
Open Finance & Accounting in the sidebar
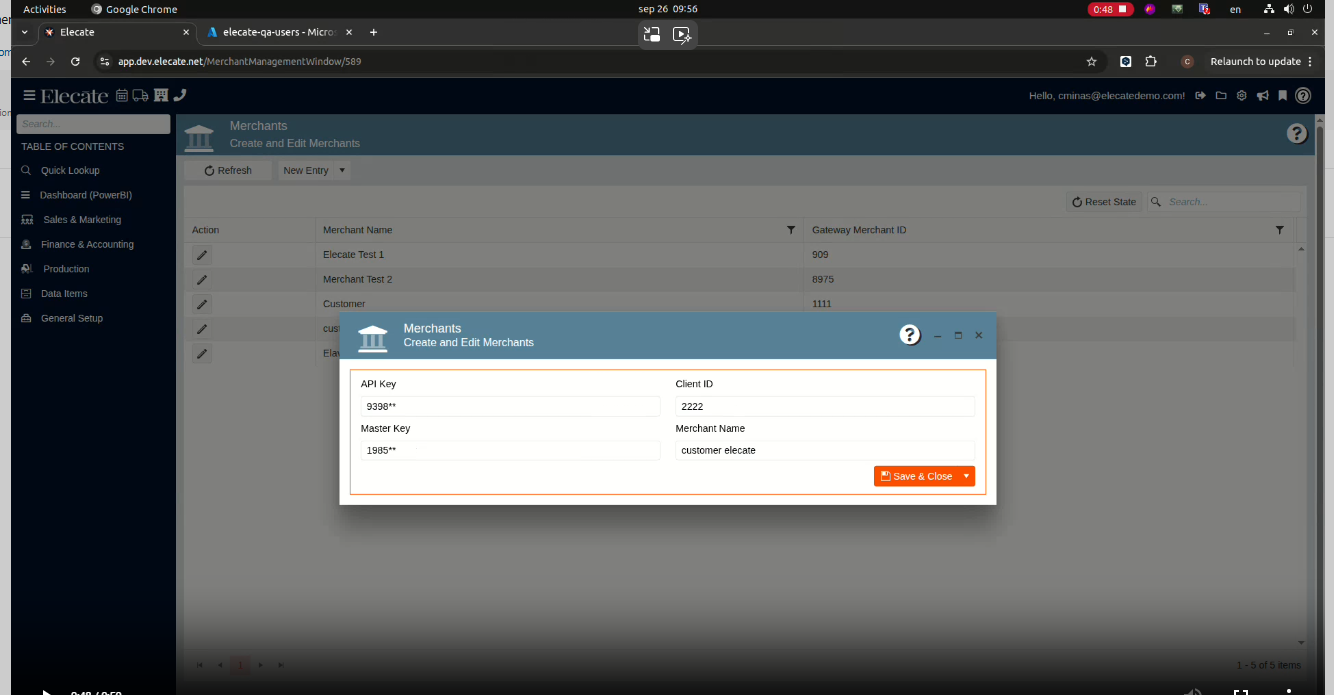[x=87, y=244]
